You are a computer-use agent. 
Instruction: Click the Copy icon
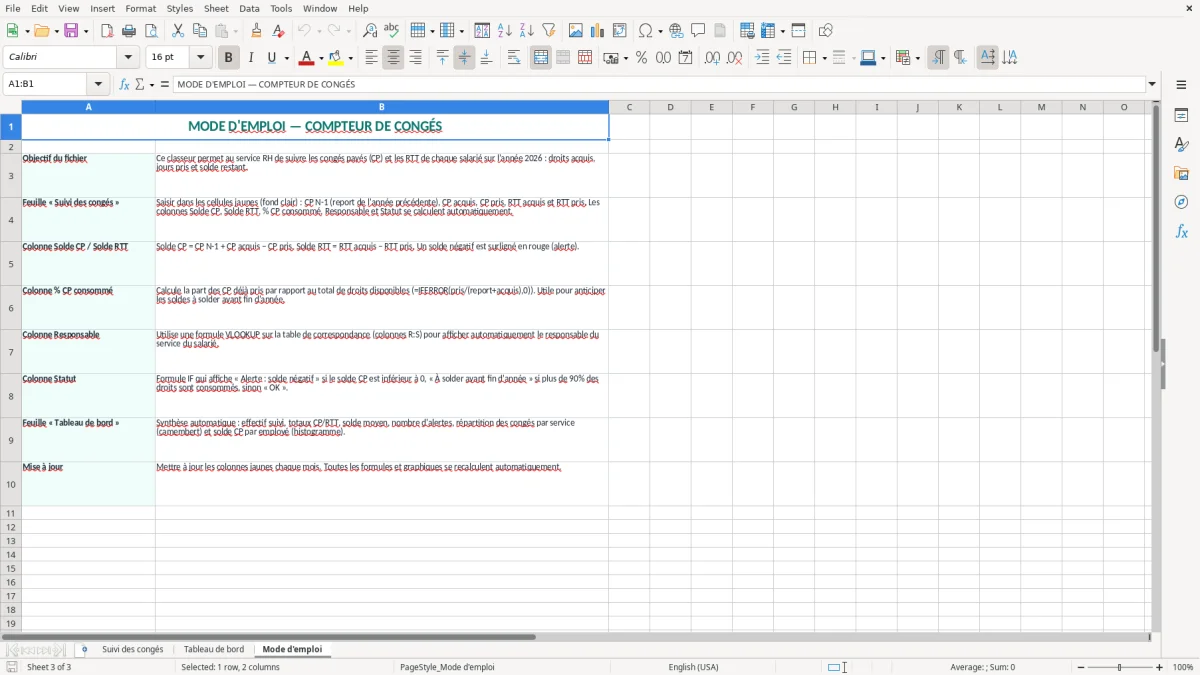[199, 31]
